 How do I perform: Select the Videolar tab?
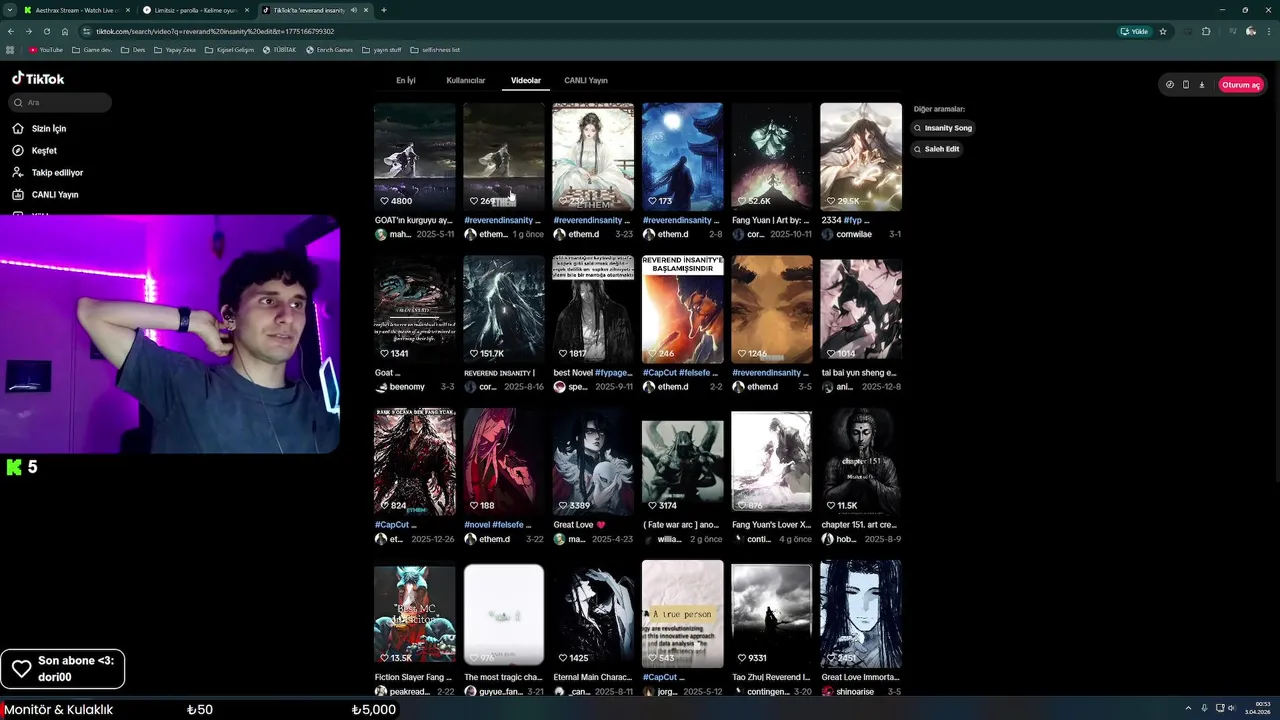(x=526, y=80)
